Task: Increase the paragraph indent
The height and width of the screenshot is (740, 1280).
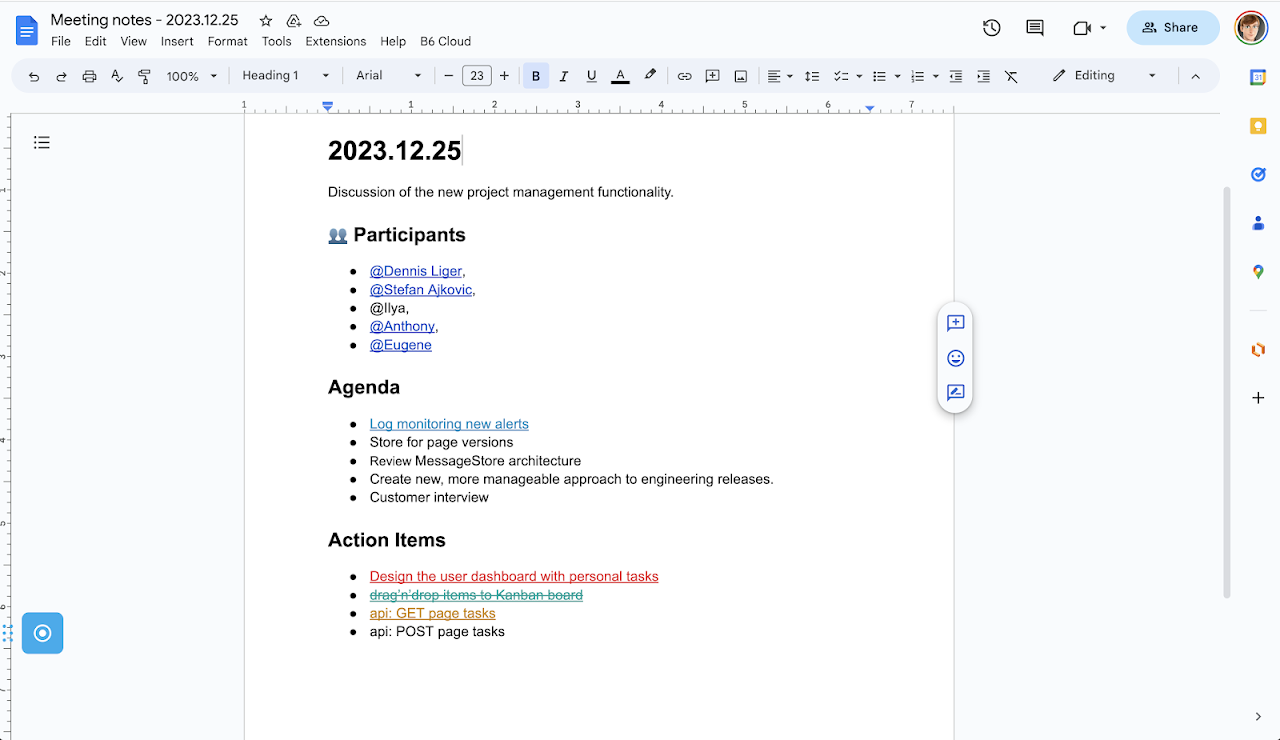Action: point(983,76)
